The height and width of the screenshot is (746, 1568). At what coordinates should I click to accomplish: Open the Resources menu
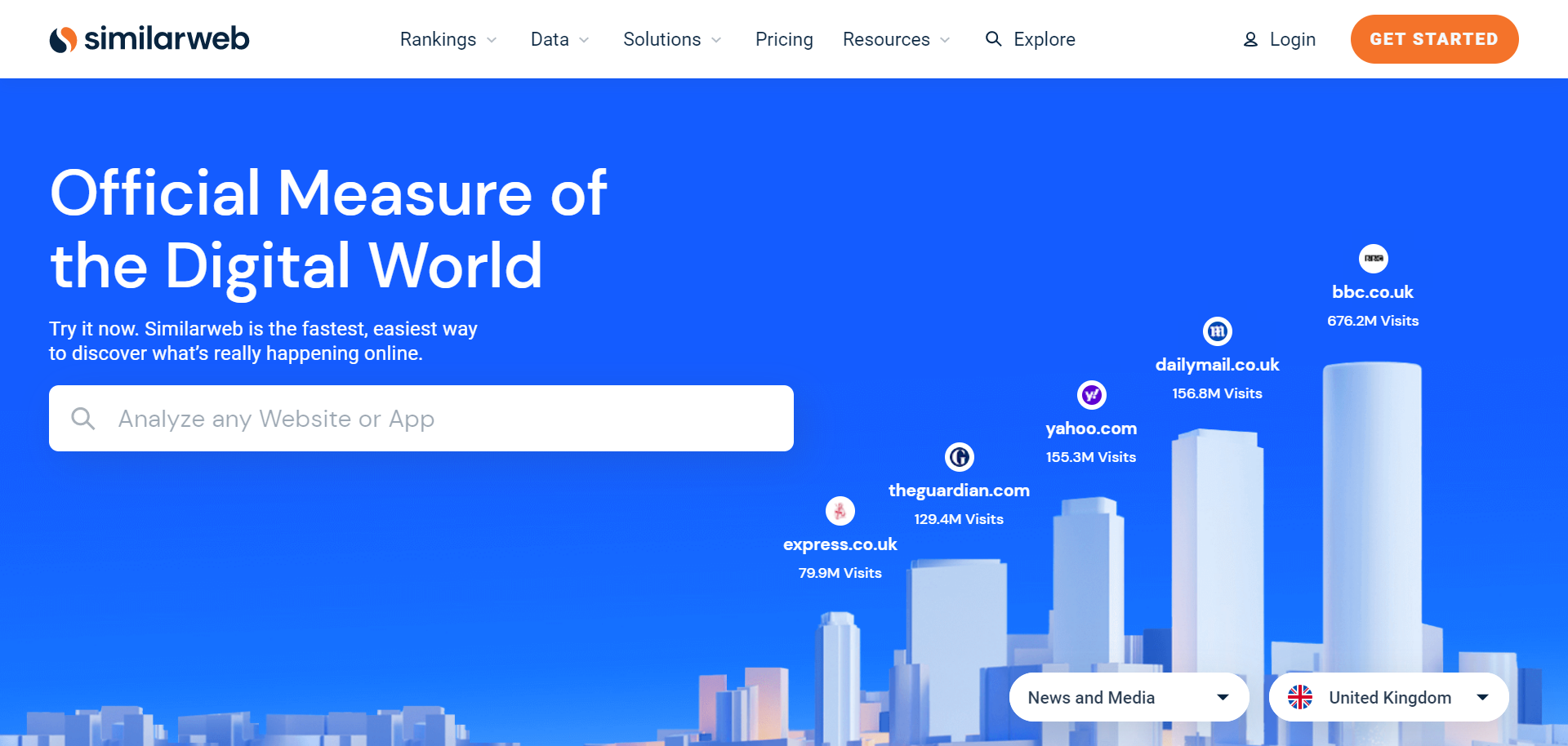(x=897, y=39)
